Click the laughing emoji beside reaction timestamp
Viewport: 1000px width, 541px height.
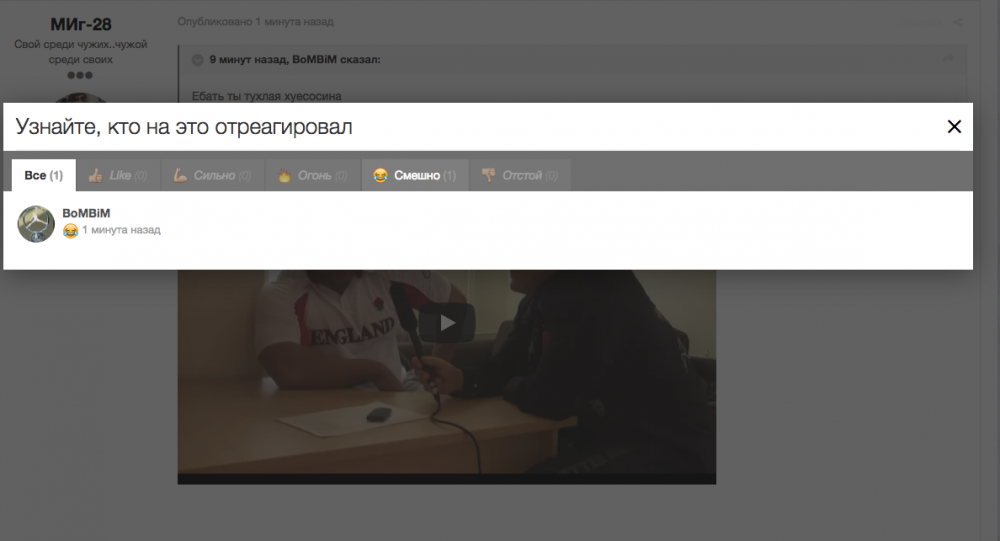coord(70,231)
